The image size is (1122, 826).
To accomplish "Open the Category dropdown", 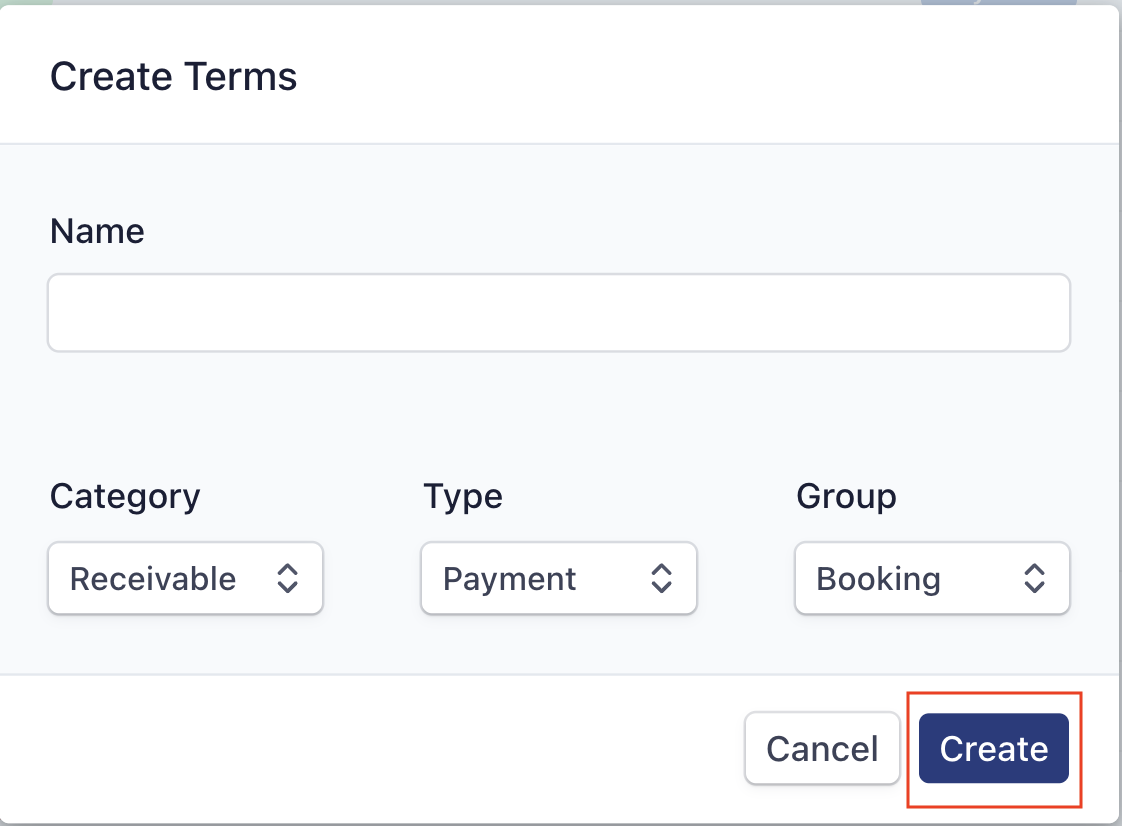I will [x=185, y=578].
